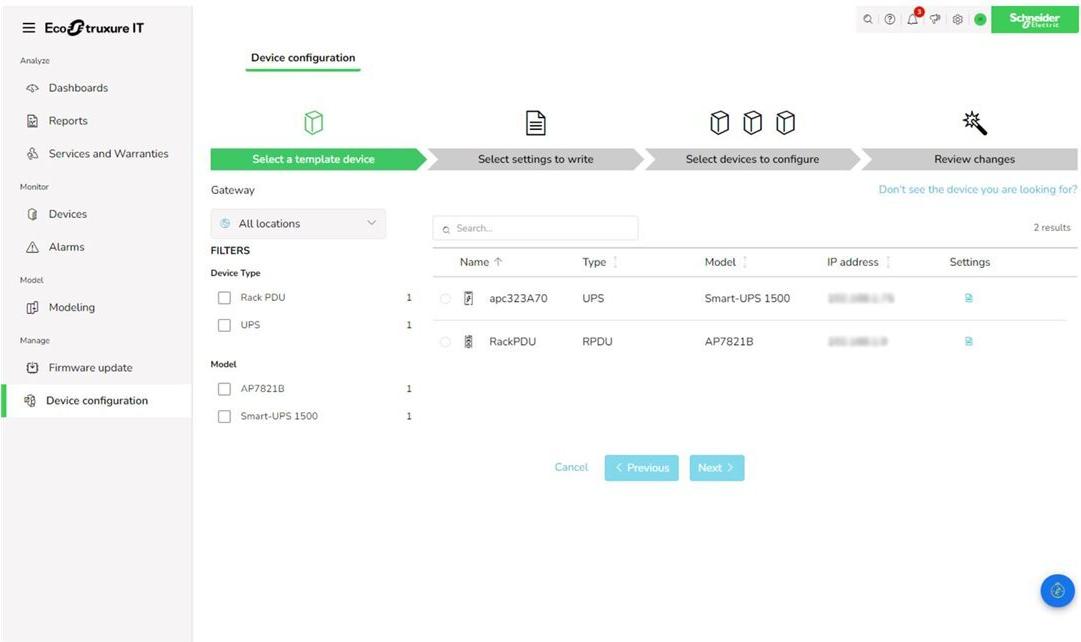This screenshot has height=642, width=1081.
Task: Expand the All locations dropdown
Action: pyautogui.click(x=298, y=224)
